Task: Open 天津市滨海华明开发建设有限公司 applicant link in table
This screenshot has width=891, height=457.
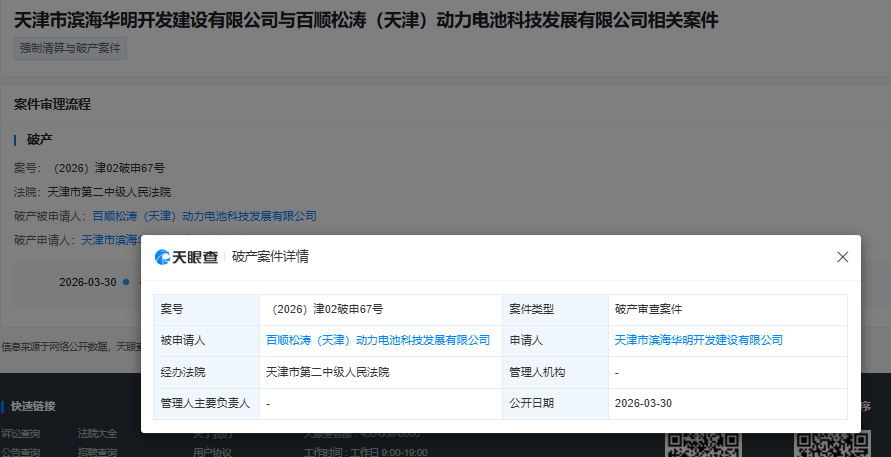Action: [x=698, y=340]
